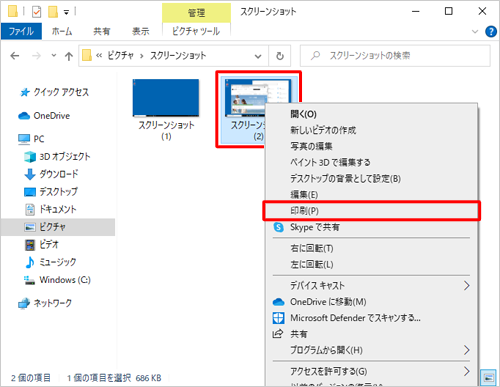Choose 左に回転(L) in context menu

click(x=371, y=264)
